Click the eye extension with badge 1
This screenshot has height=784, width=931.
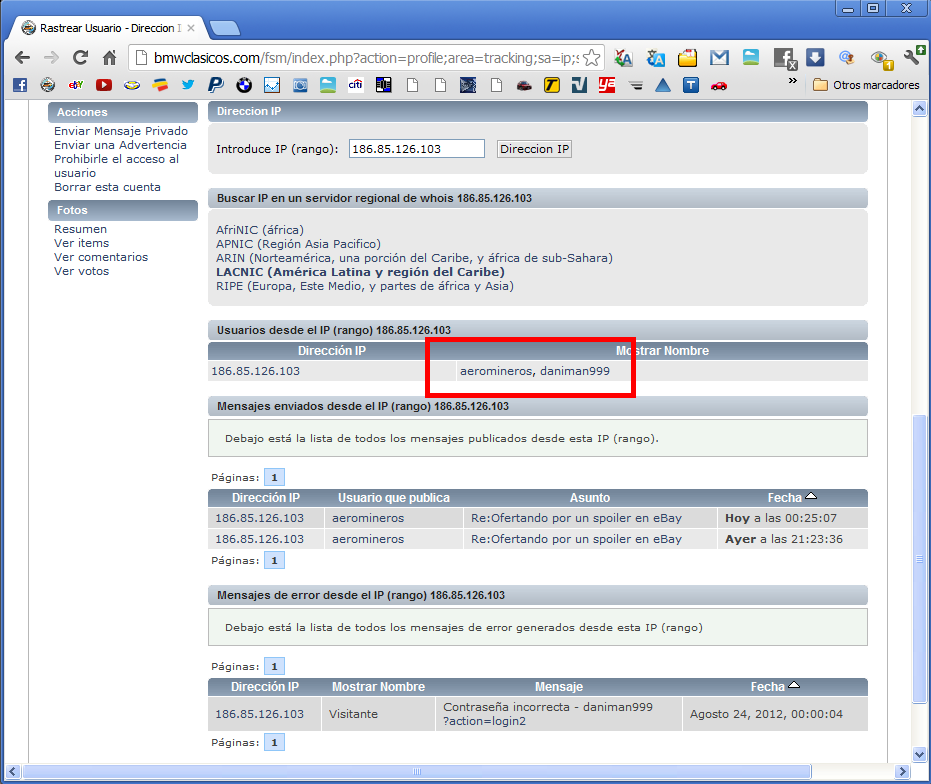click(882, 59)
